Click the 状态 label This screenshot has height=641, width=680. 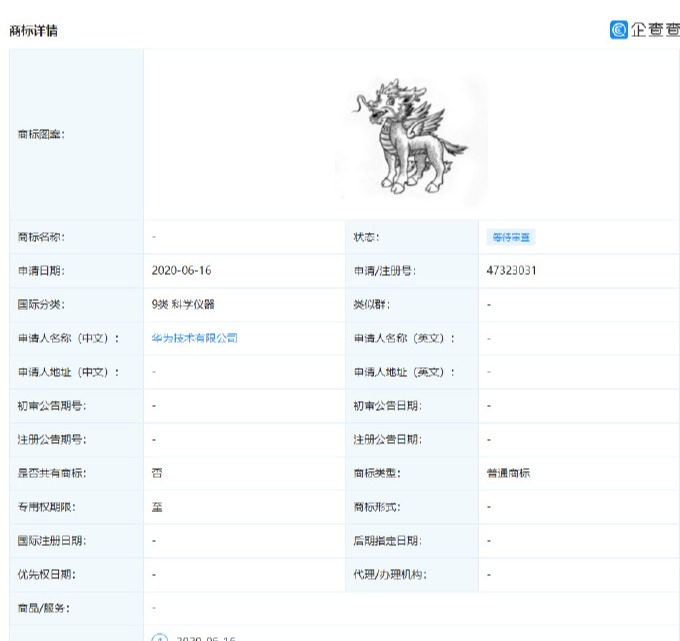pyautogui.click(x=366, y=237)
